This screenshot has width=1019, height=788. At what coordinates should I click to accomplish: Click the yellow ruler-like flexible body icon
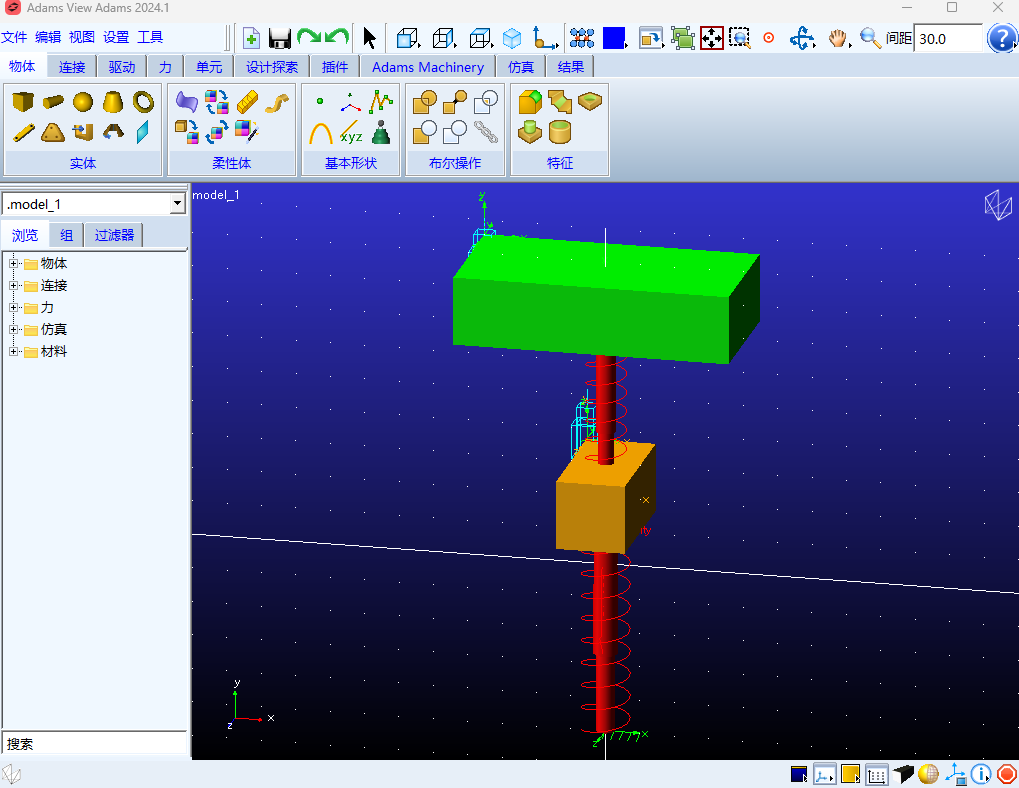[248, 102]
